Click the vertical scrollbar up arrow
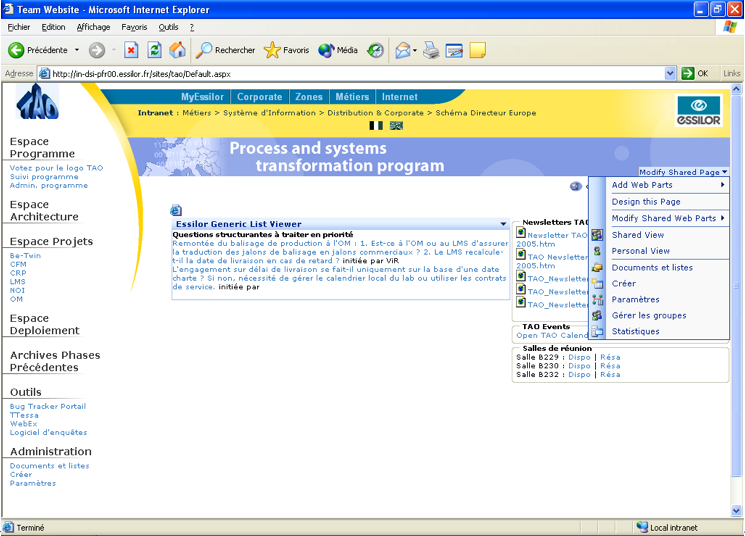Viewport: 745px width, 536px height. point(736,89)
